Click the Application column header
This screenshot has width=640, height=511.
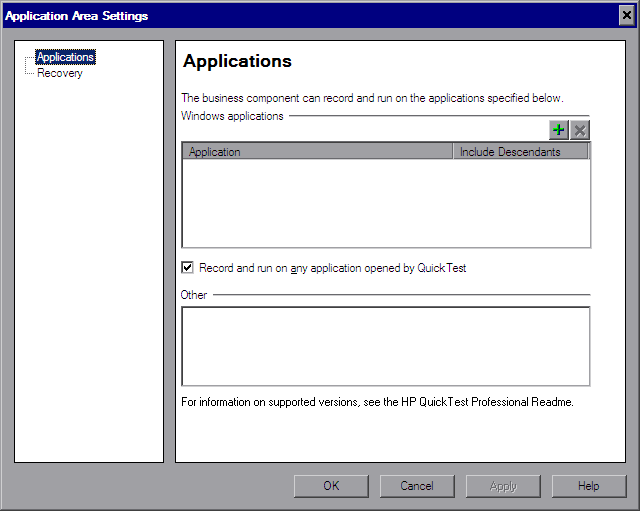pyautogui.click(x=317, y=152)
